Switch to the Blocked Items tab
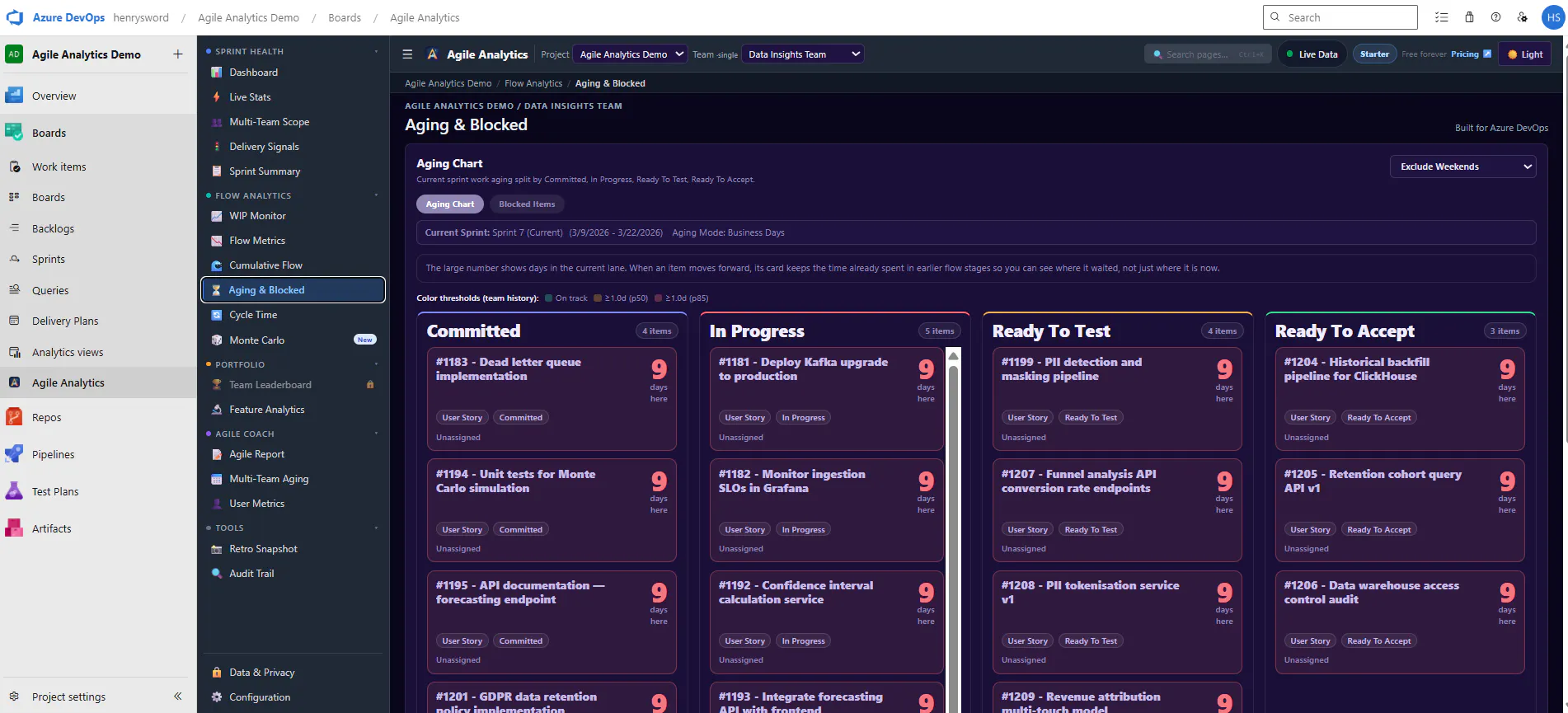Screen dimensions: 1568x713 [x=527, y=204]
